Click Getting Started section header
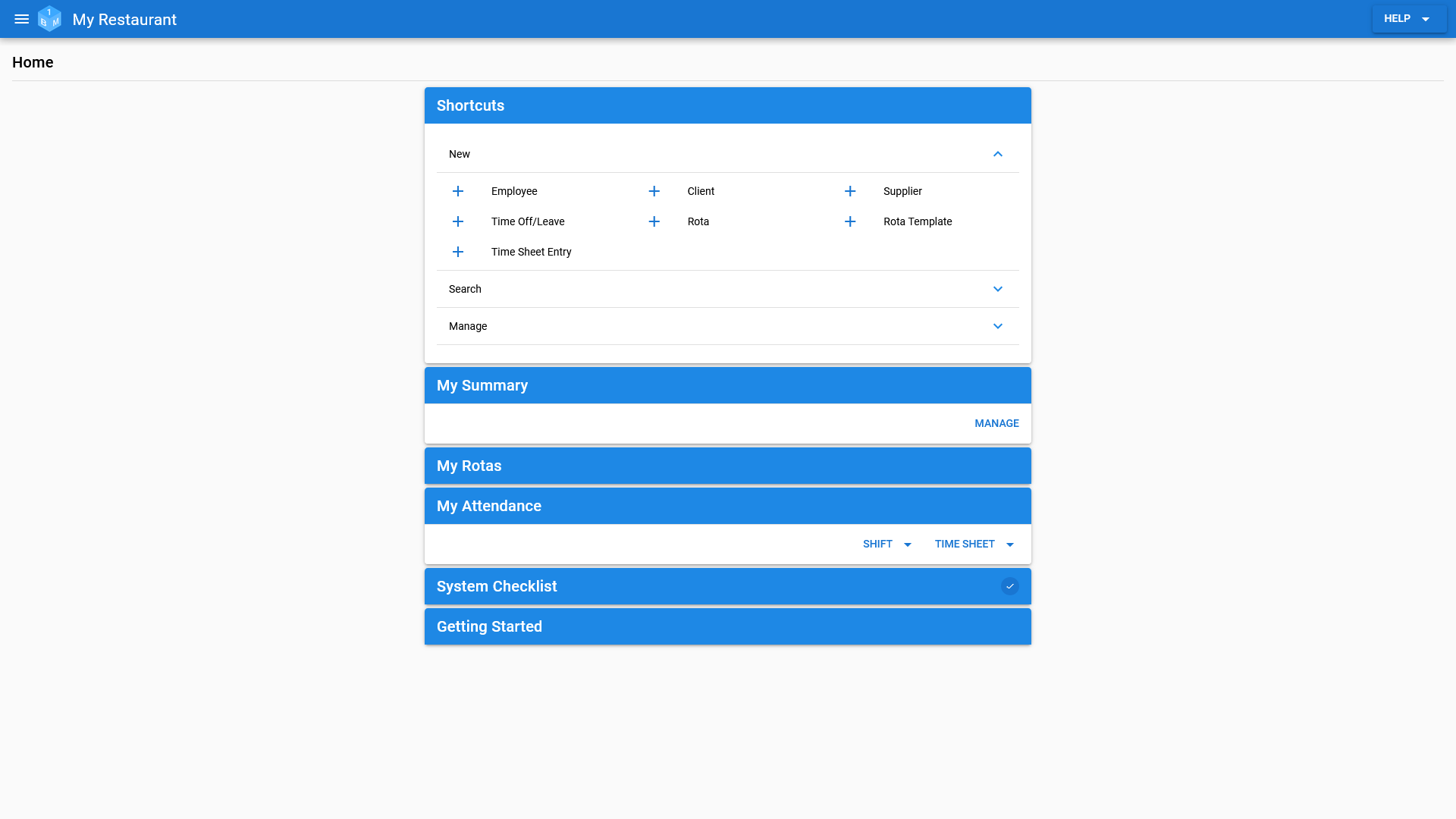 pos(728,626)
